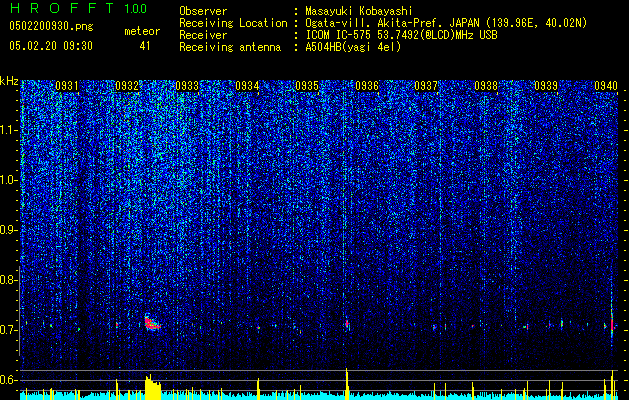
Task: Click the HROFFT title text
Action: 62,8
